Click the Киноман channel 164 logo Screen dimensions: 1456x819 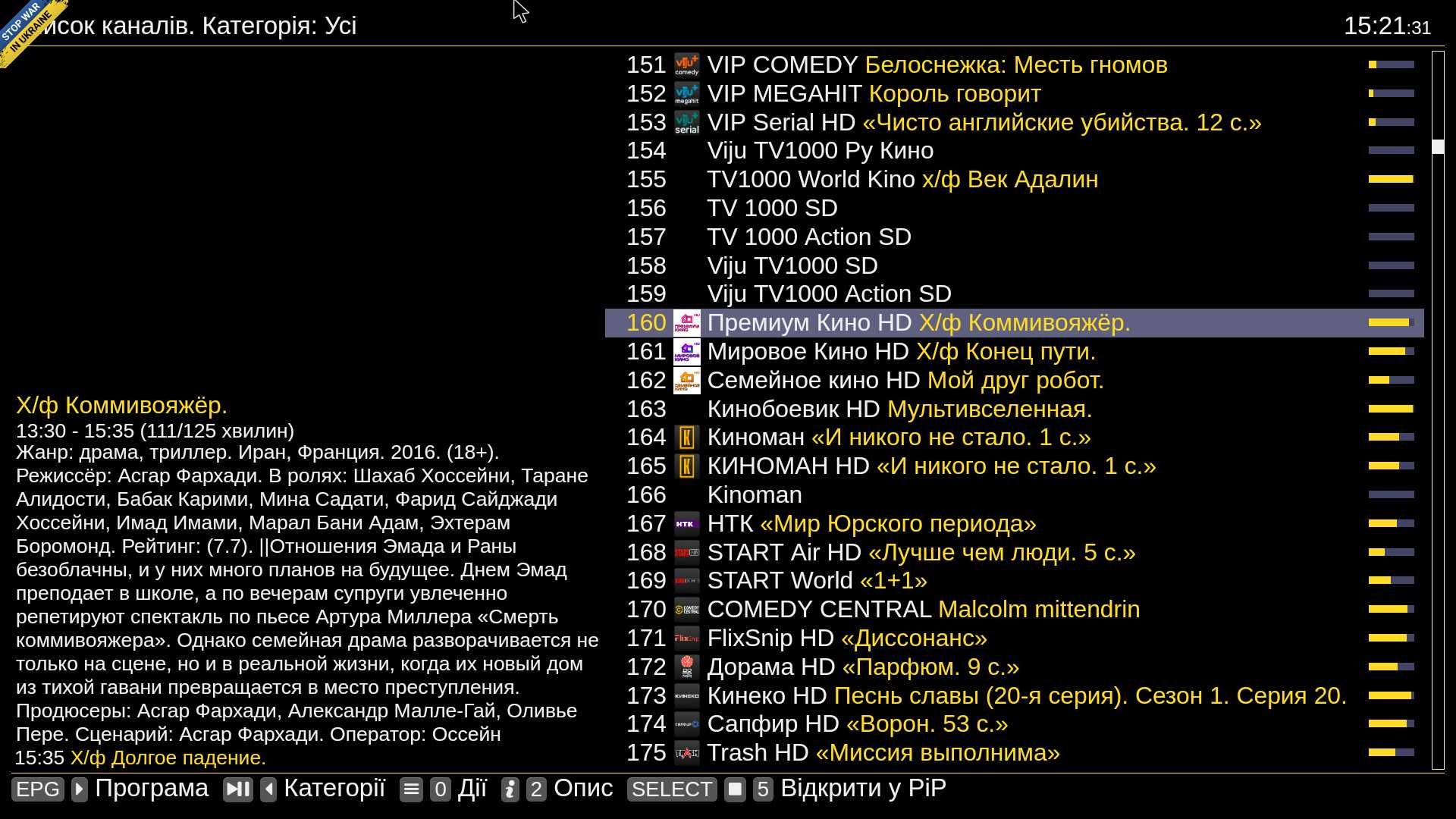[x=687, y=438]
